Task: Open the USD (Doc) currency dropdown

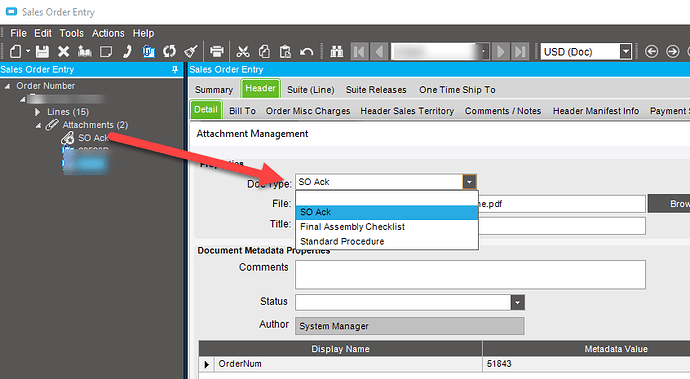Action: [x=625, y=52]
